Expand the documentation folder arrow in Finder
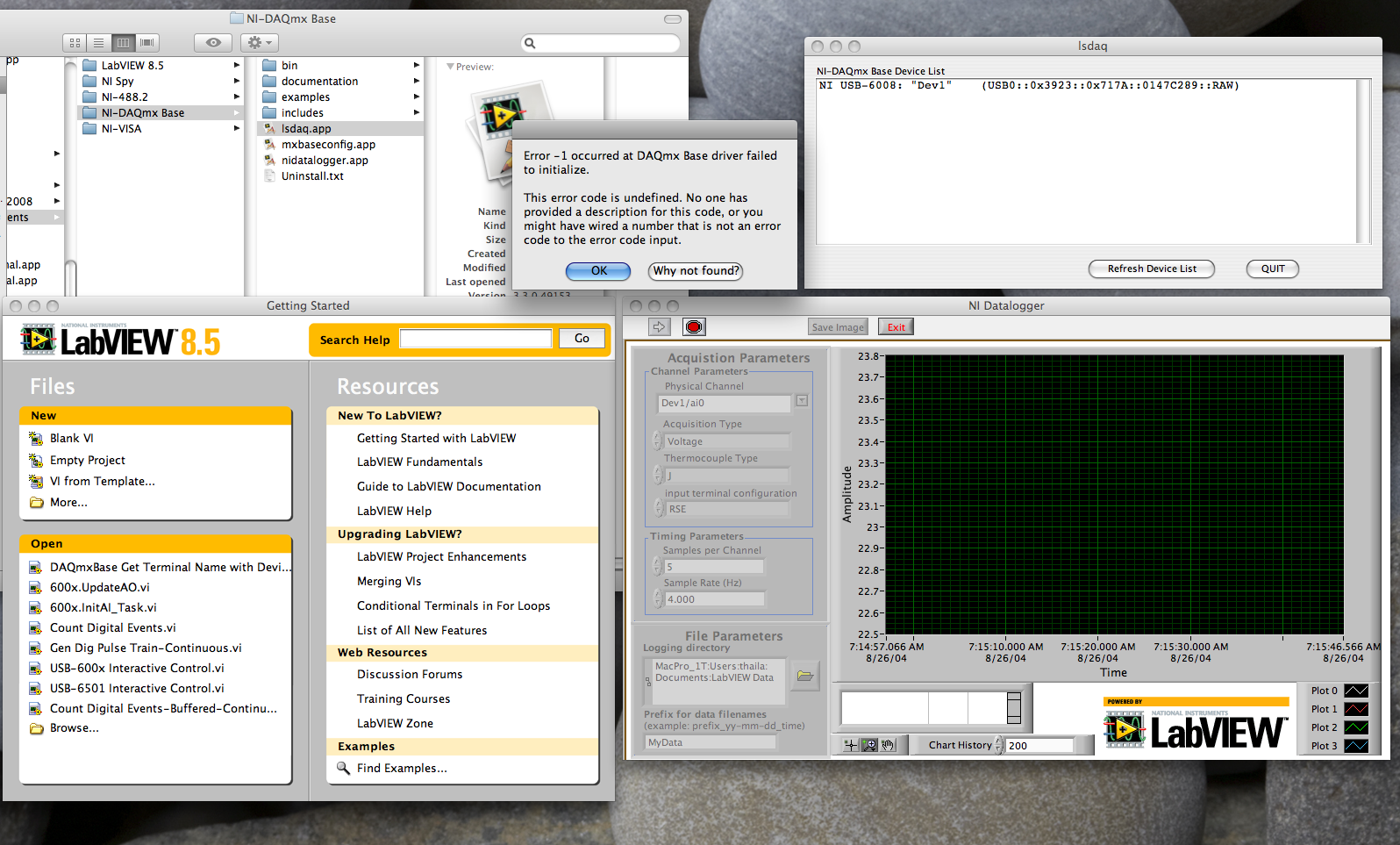1400x845 pixels. point(417,81)
